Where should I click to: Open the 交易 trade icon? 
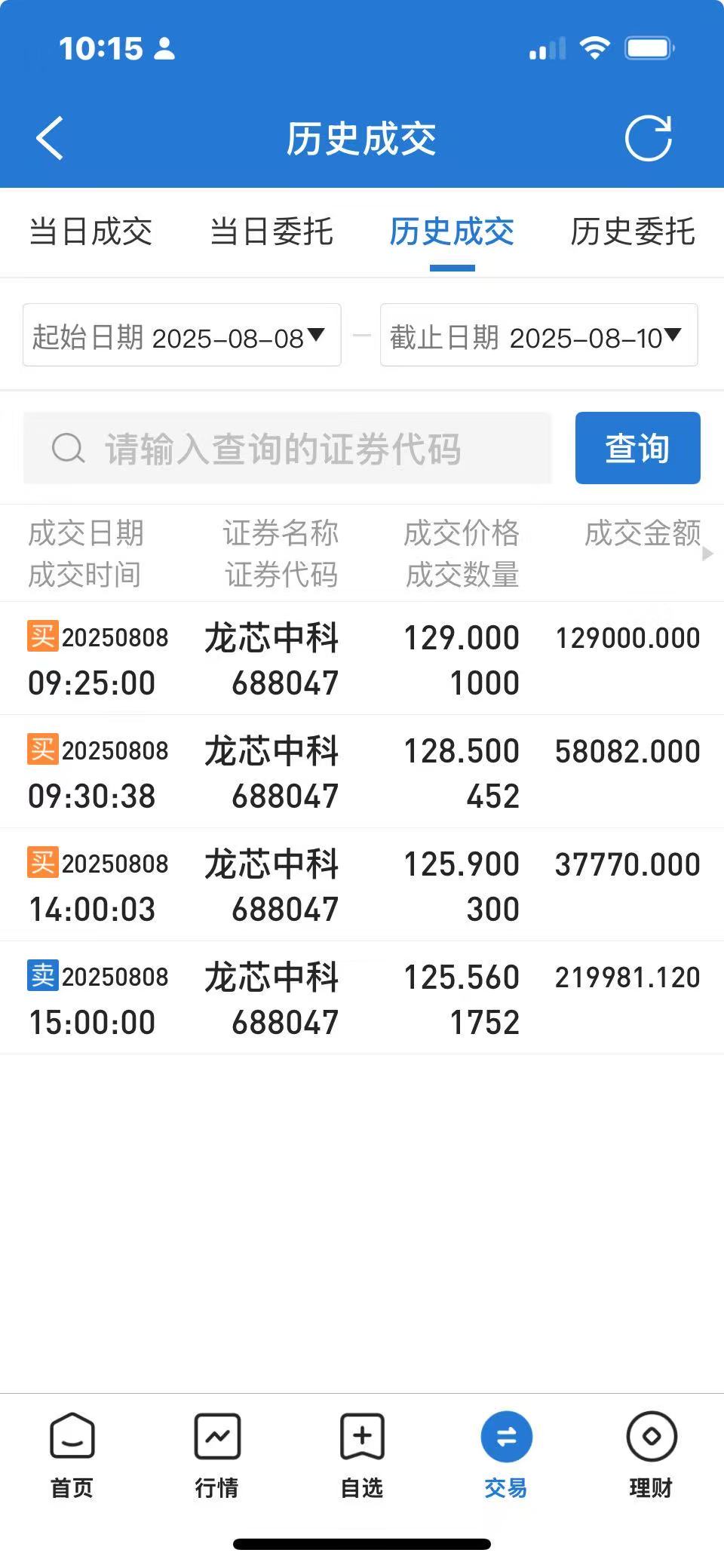(507, 1436)
